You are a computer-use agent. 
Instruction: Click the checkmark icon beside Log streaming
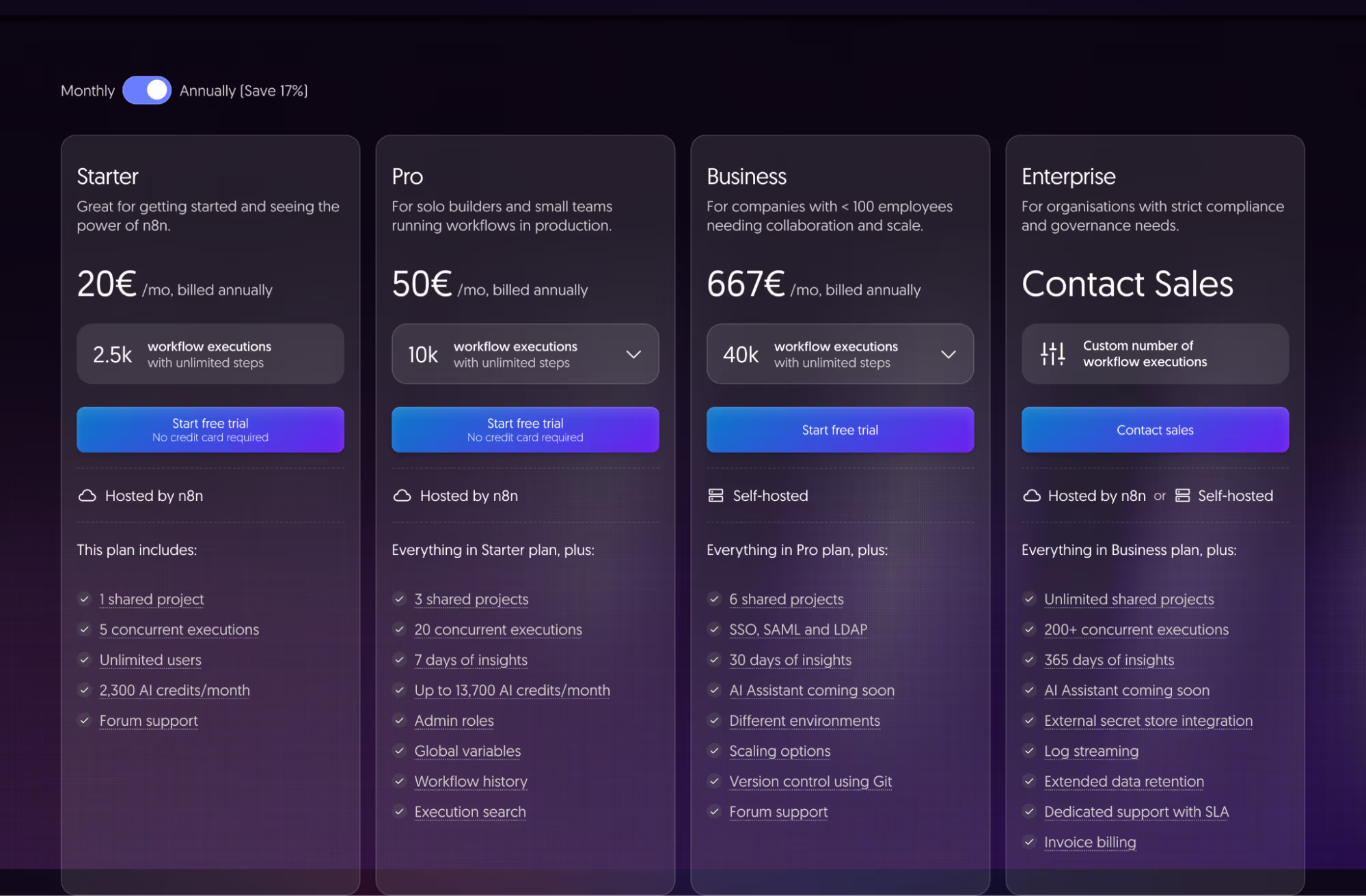[1030, 751]
